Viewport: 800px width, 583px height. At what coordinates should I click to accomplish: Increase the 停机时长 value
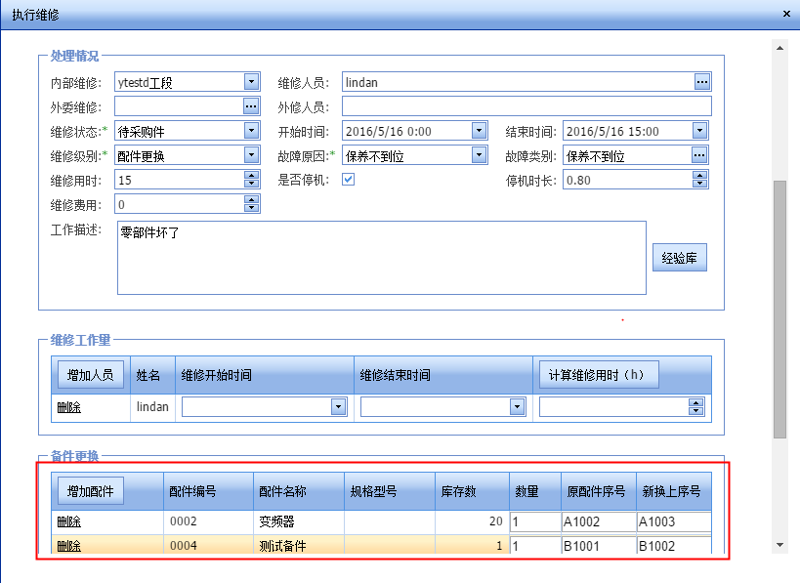699,175
